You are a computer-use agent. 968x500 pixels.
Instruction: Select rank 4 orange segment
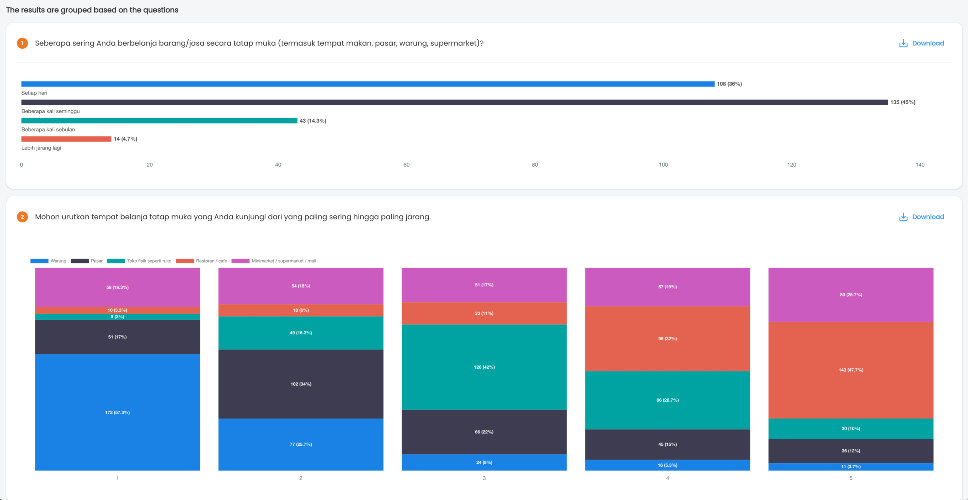pos(667,339)
